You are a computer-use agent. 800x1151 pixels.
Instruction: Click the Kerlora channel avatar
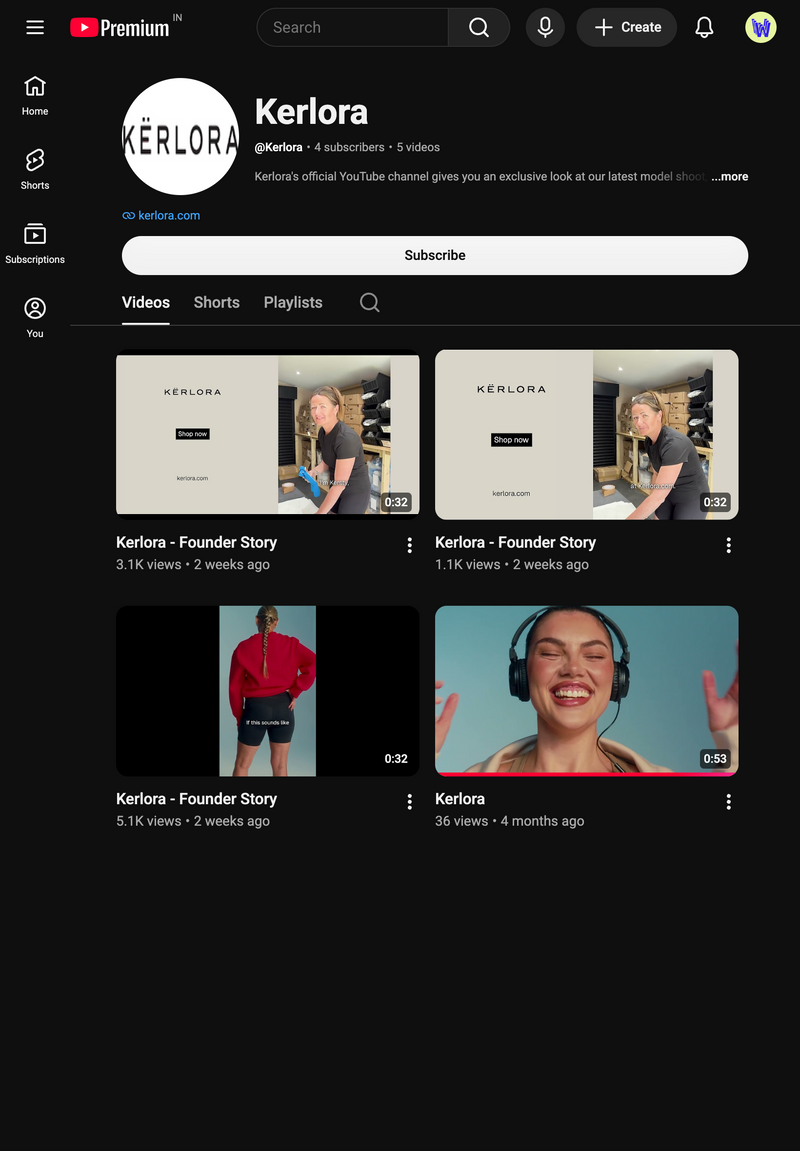181,137
